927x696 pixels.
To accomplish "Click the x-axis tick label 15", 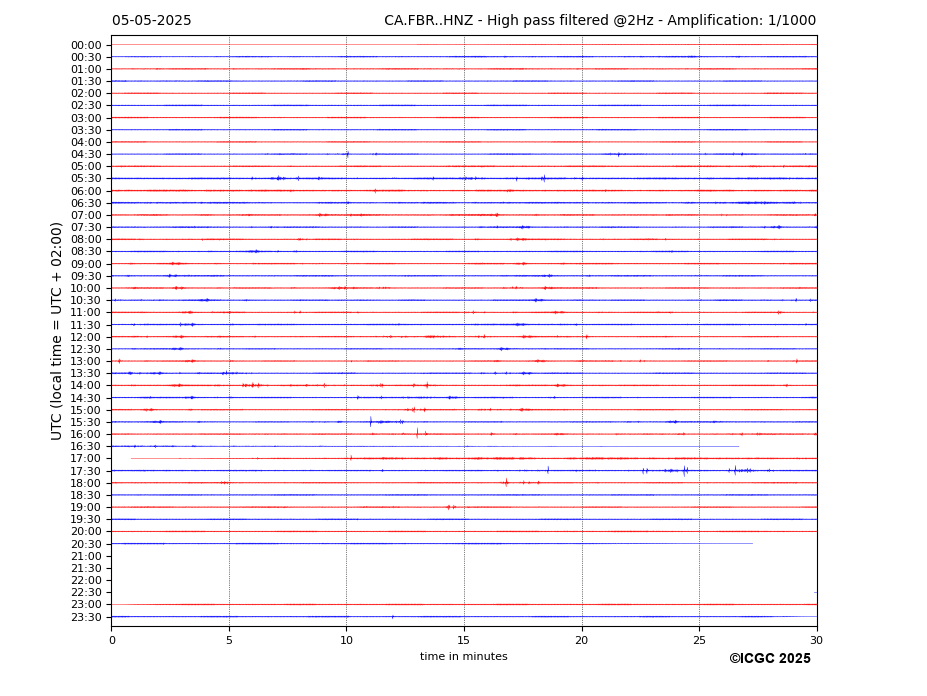I will pos(464,640).
